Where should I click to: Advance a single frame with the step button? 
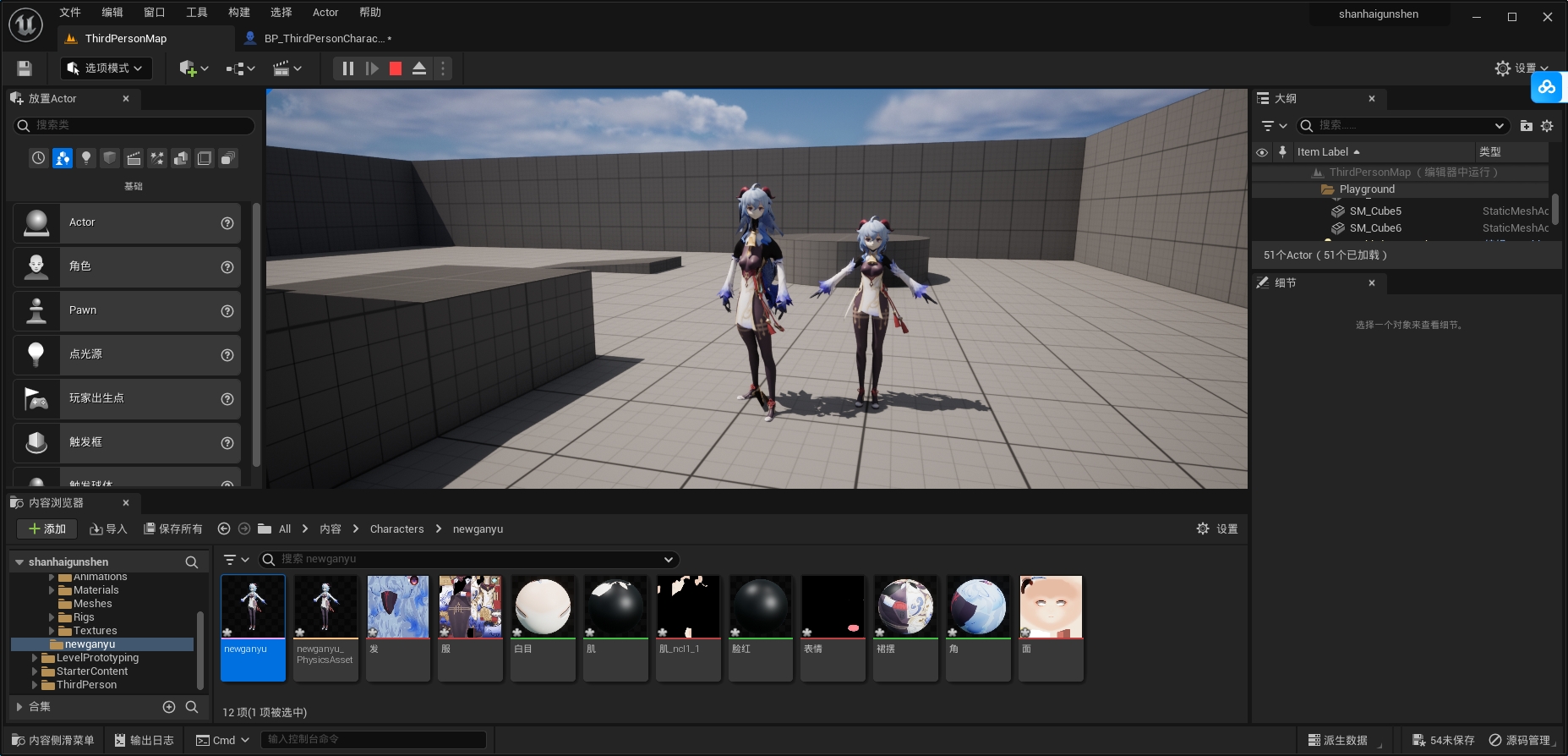[x=371, y=68]
